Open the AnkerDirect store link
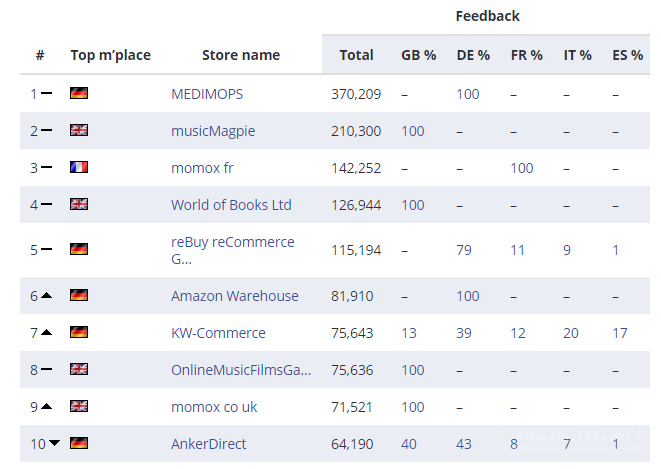 (x=208, y=444)
